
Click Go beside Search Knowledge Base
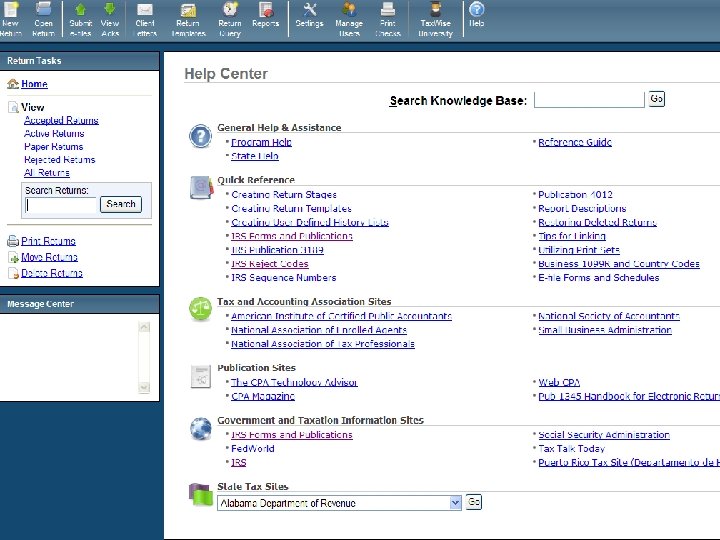(x=657, y=99)
